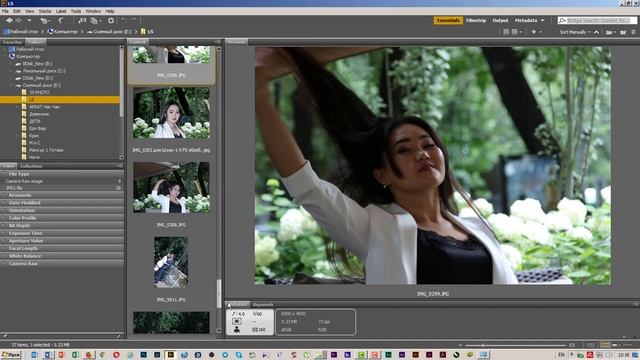
Task: Open the View menu
Action: pos(30,11)
